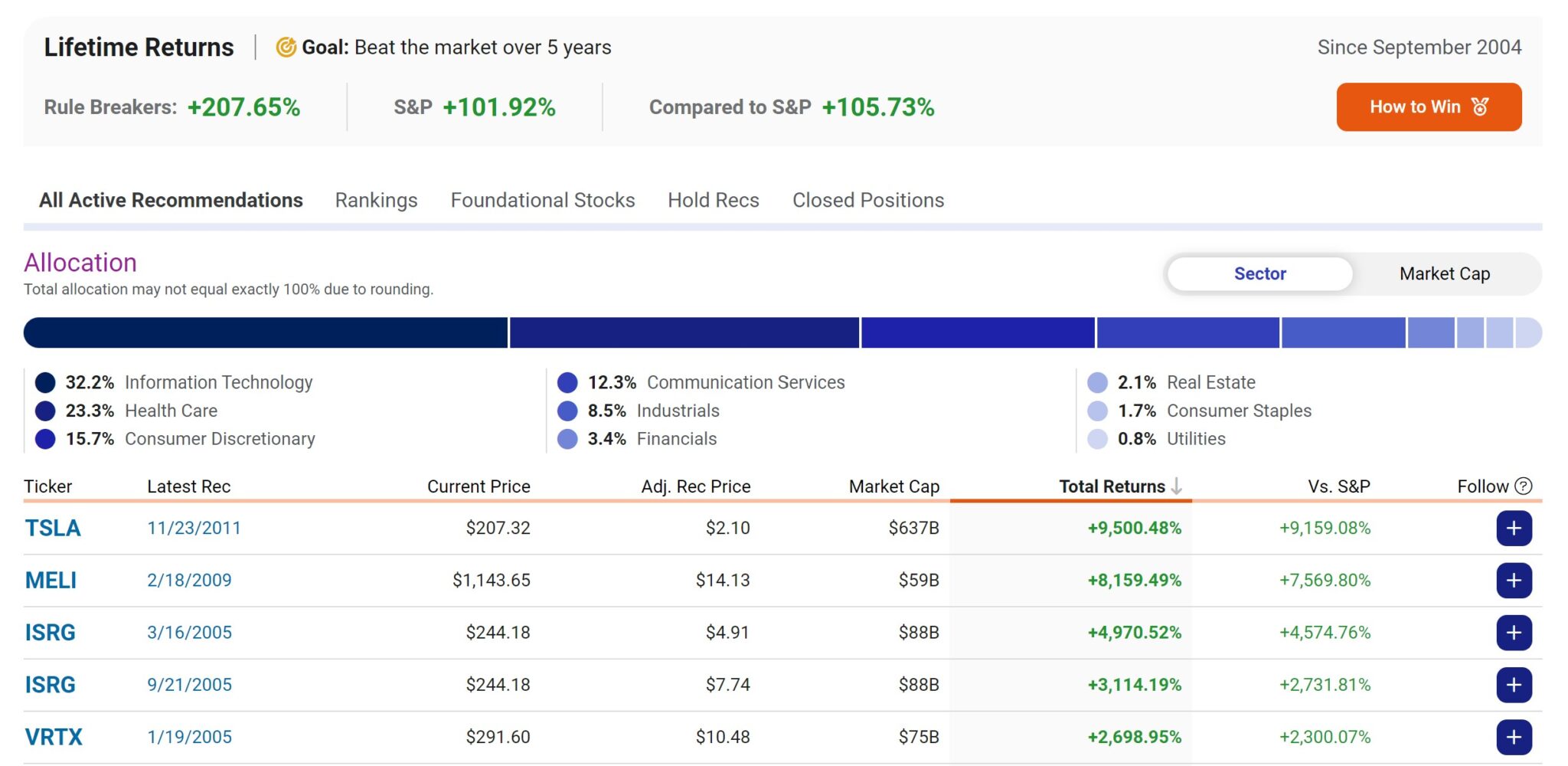
Task: Click the goal target icon
Action: (x=286, y=47)
